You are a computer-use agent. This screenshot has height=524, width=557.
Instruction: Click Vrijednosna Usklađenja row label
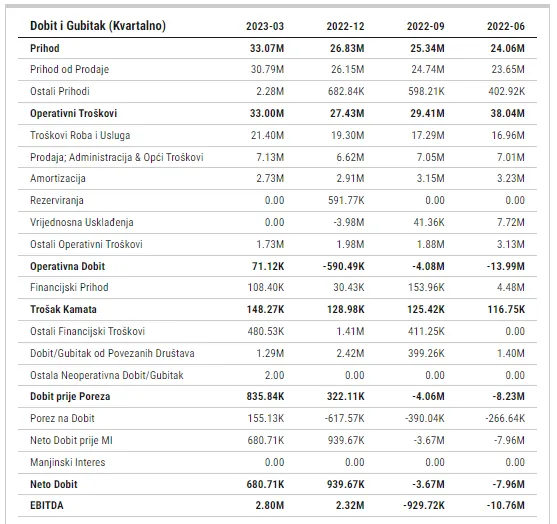coord(82,222)
